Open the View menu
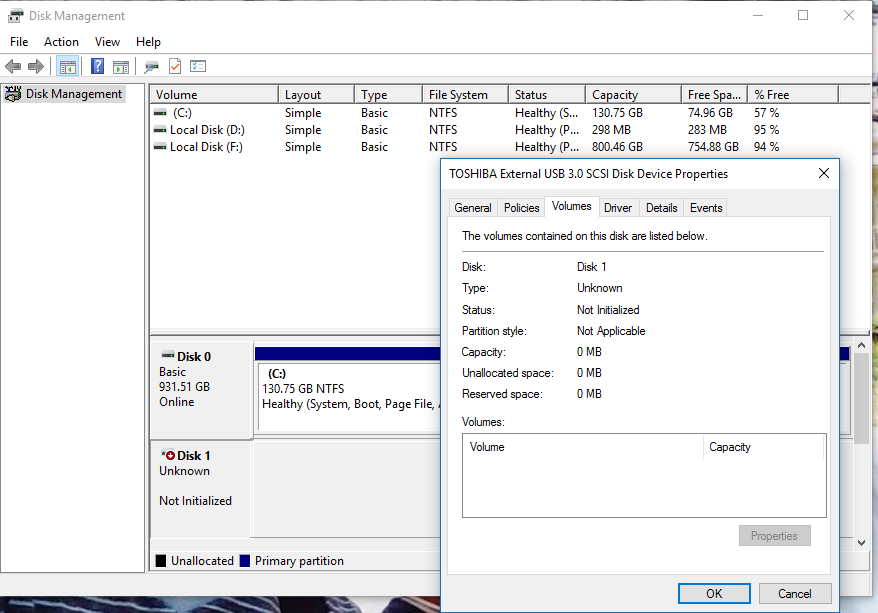Image resolution: width=878 pixels, height=613 pixels. coord(107,42)
